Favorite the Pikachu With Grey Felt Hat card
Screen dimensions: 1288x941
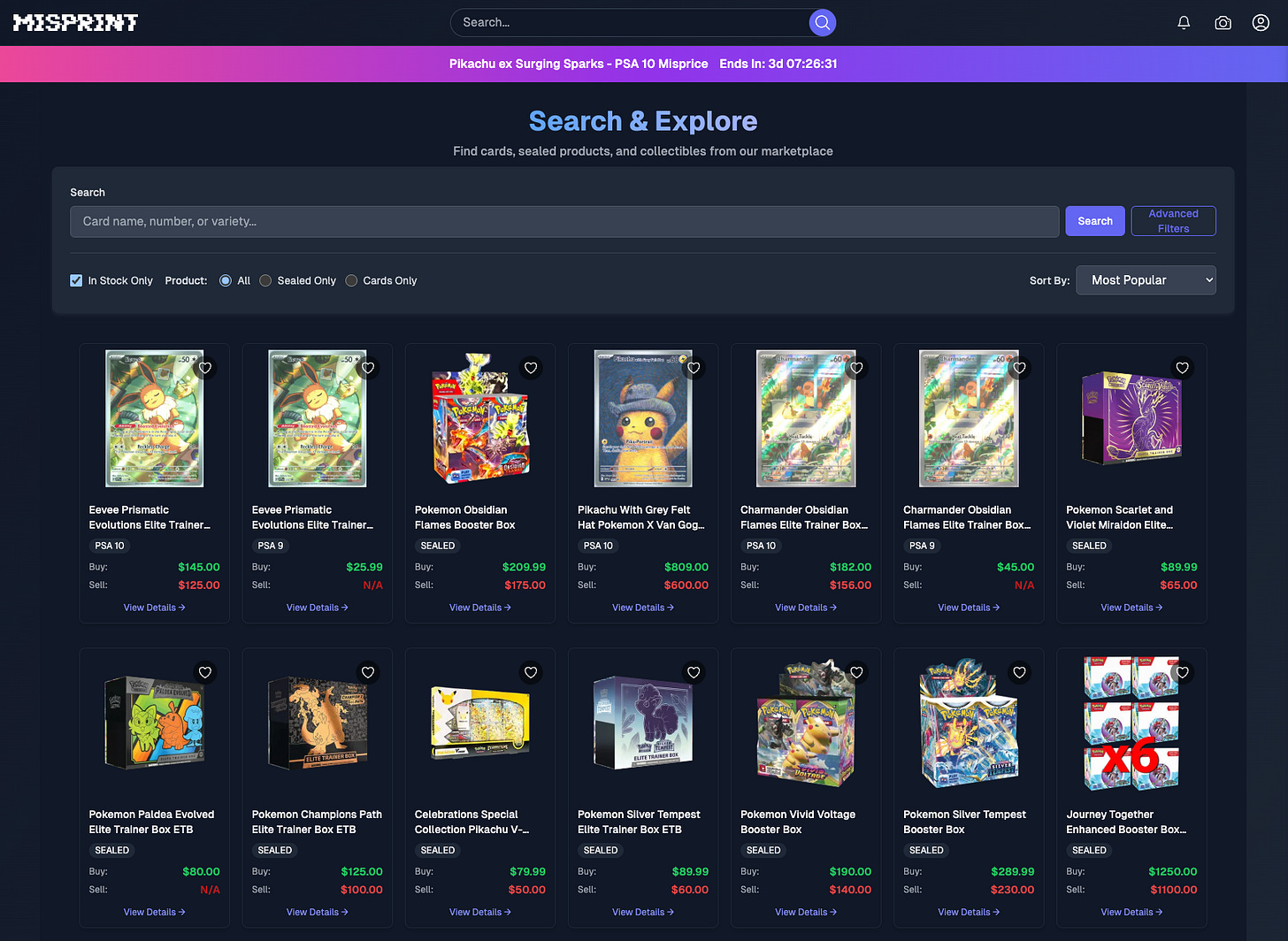click(x=694, y=368)
